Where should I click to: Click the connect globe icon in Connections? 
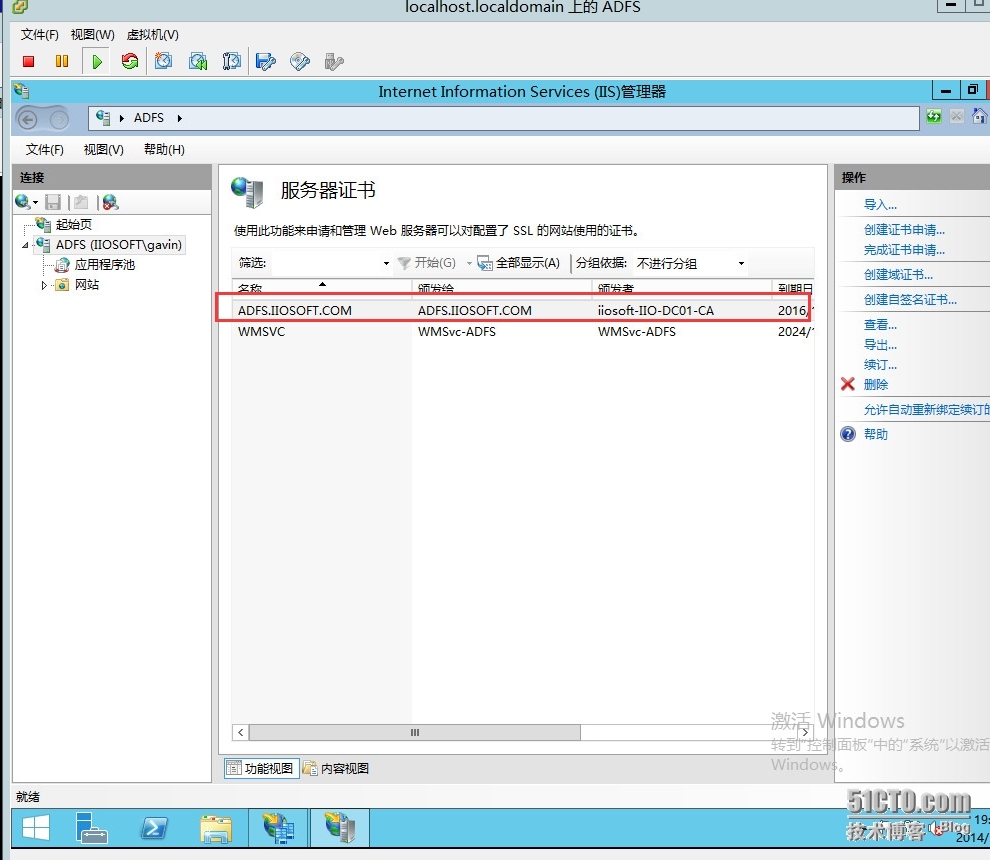click(x=23, y=202)
